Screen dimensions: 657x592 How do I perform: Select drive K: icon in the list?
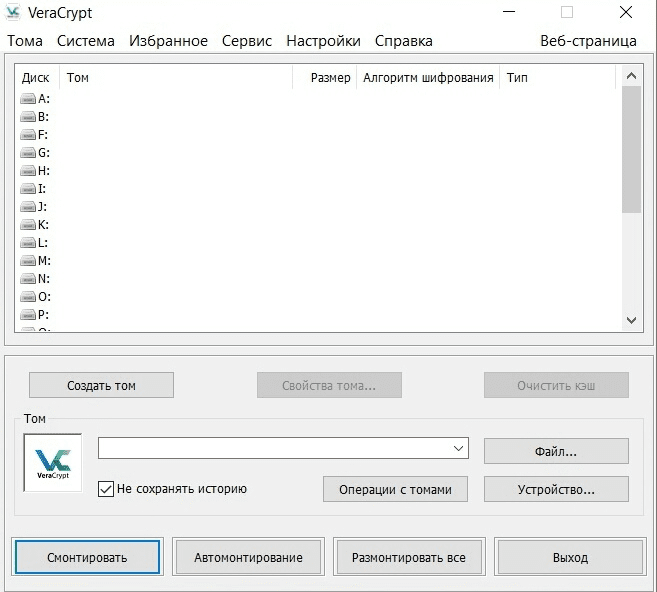point(28,225)
